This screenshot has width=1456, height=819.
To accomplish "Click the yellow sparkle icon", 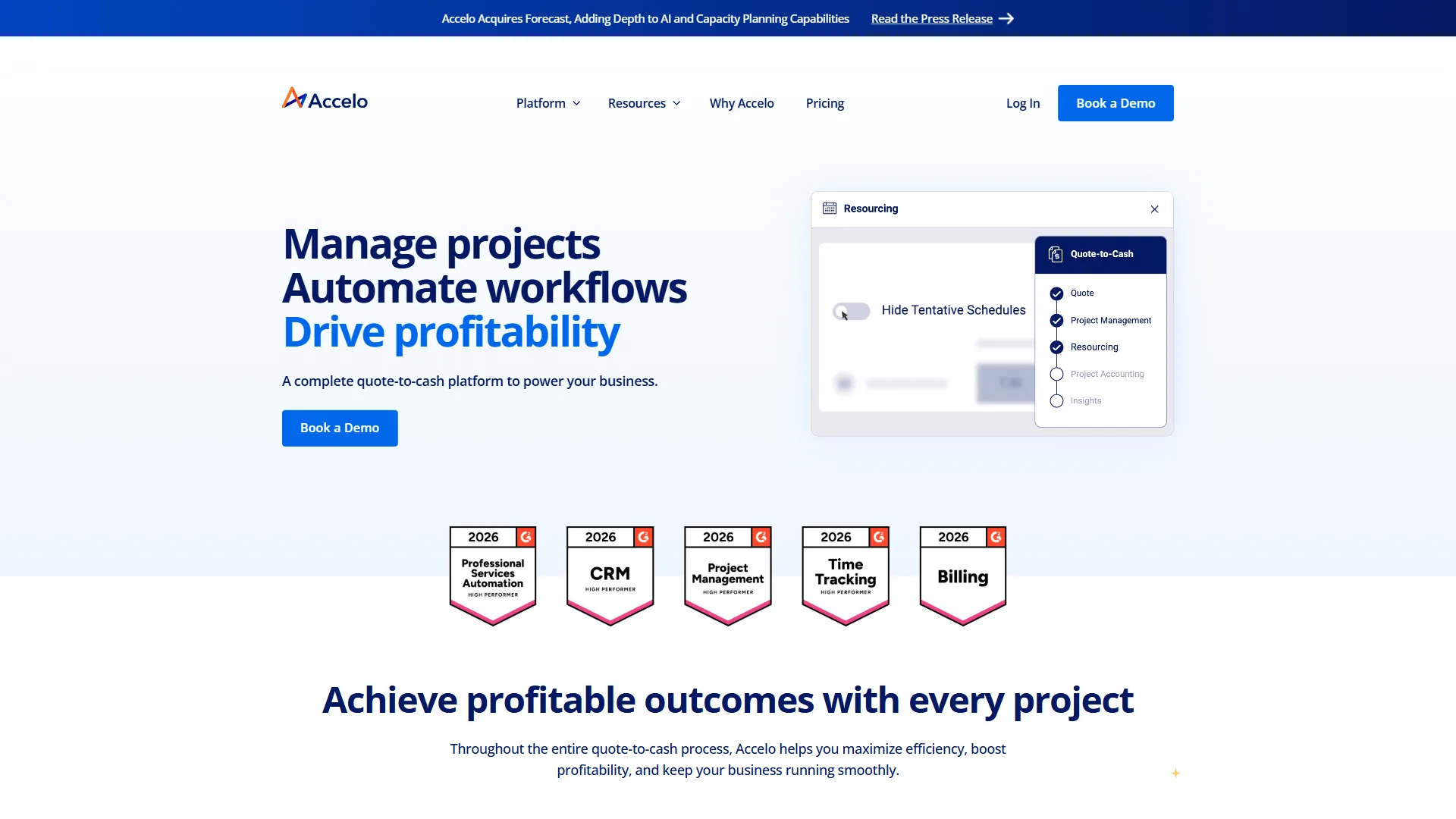I will click(1175, 773).
